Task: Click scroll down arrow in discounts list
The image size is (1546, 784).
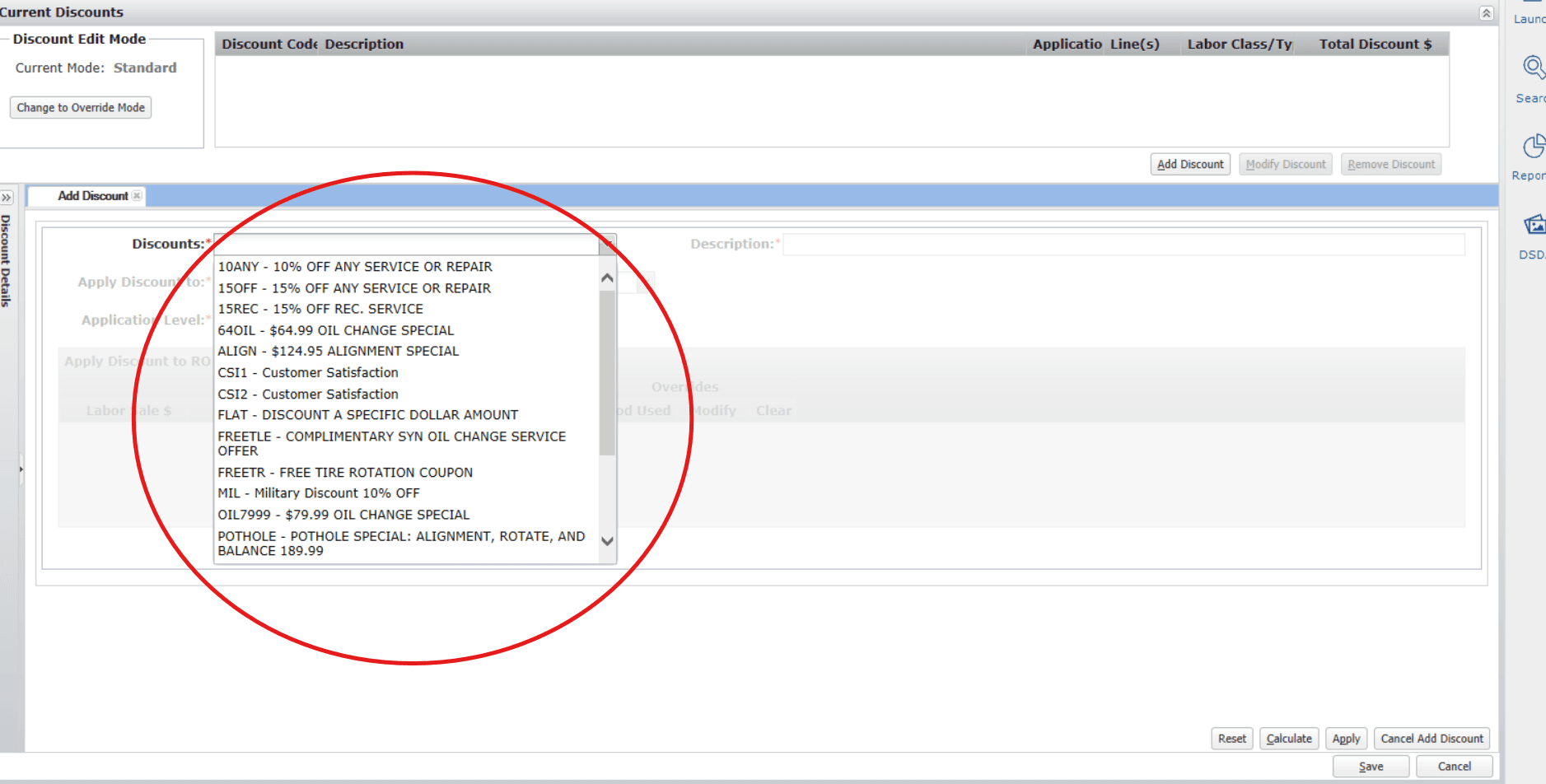Action: point(608,541)
